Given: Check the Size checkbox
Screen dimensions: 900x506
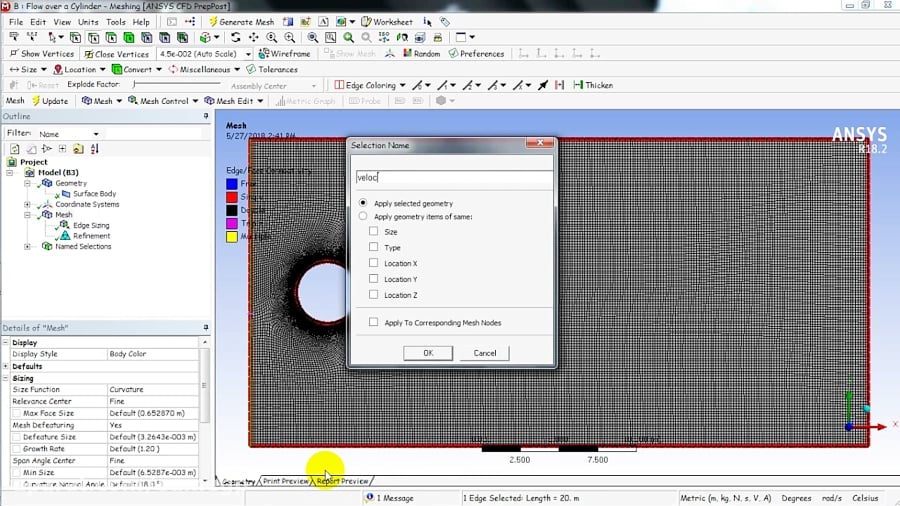Looking at the screenshot, I should click(x=374, y=231).
